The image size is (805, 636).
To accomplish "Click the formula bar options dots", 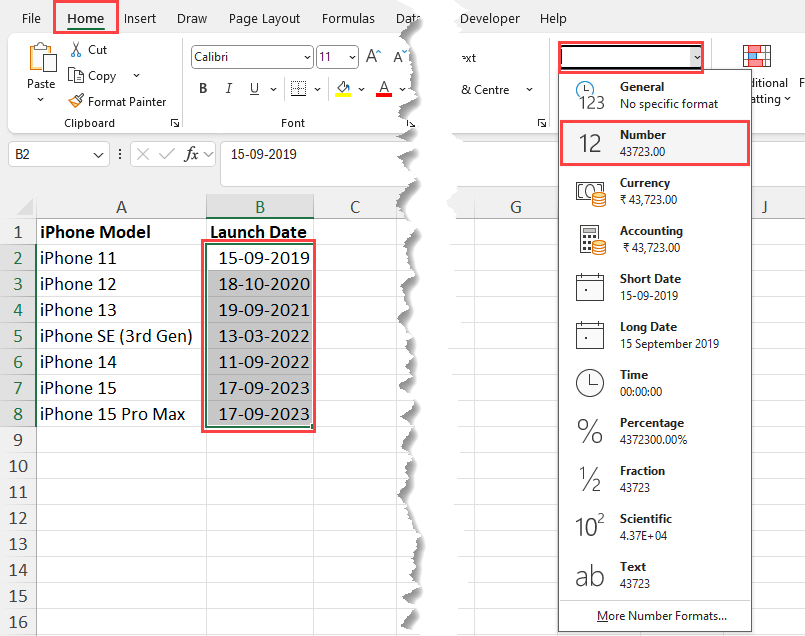I will [120, 154].
